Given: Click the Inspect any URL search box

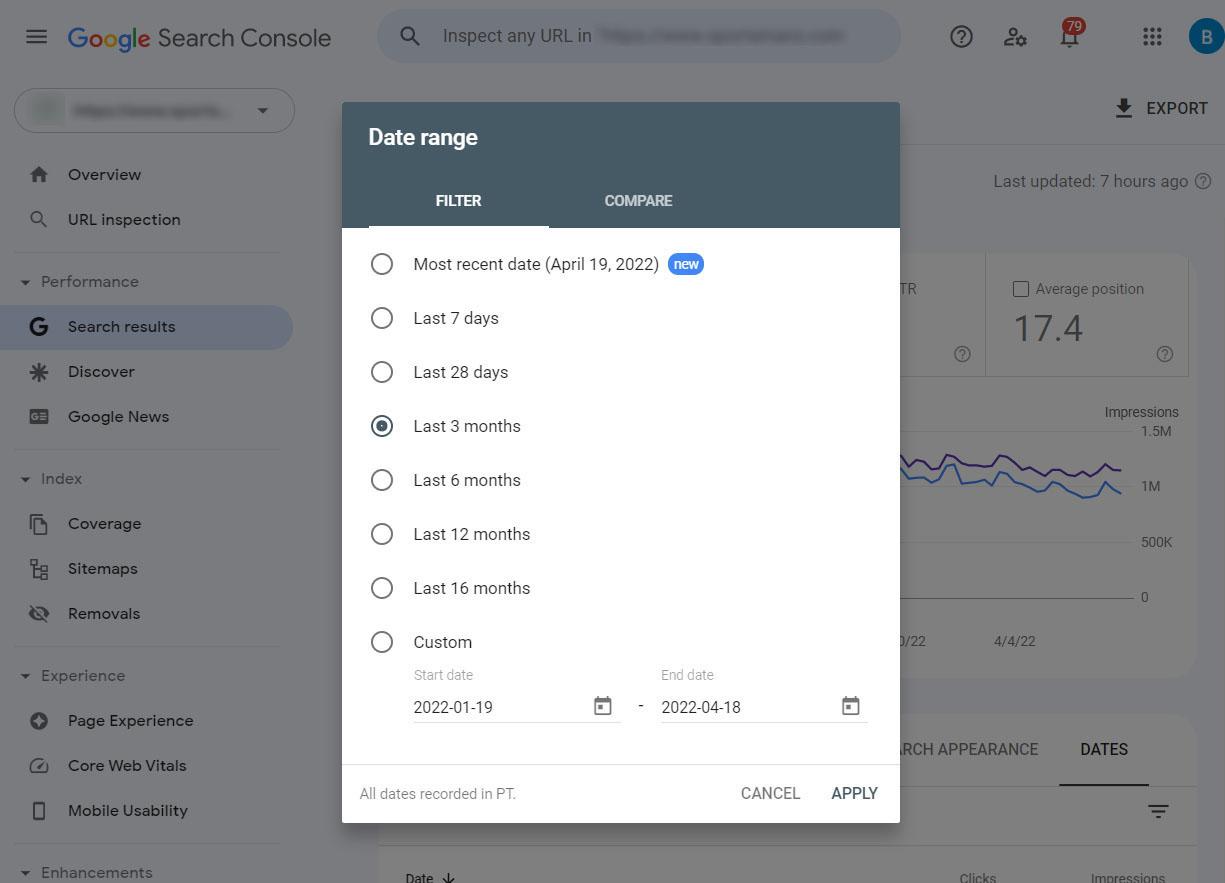Looking at the screenshot, I should tap(638, 36).
